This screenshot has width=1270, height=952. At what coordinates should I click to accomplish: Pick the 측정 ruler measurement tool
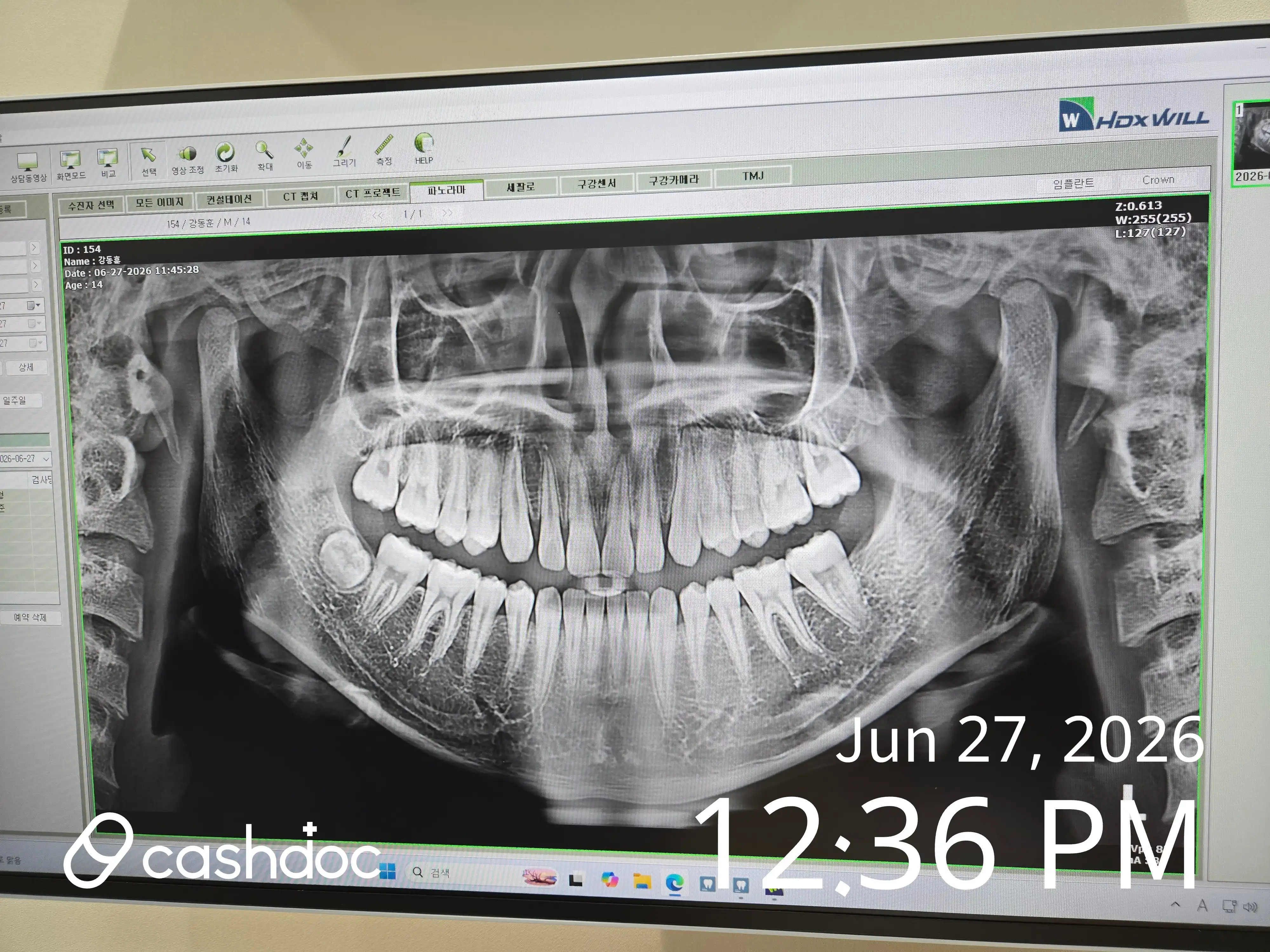[x=384, y=150]
